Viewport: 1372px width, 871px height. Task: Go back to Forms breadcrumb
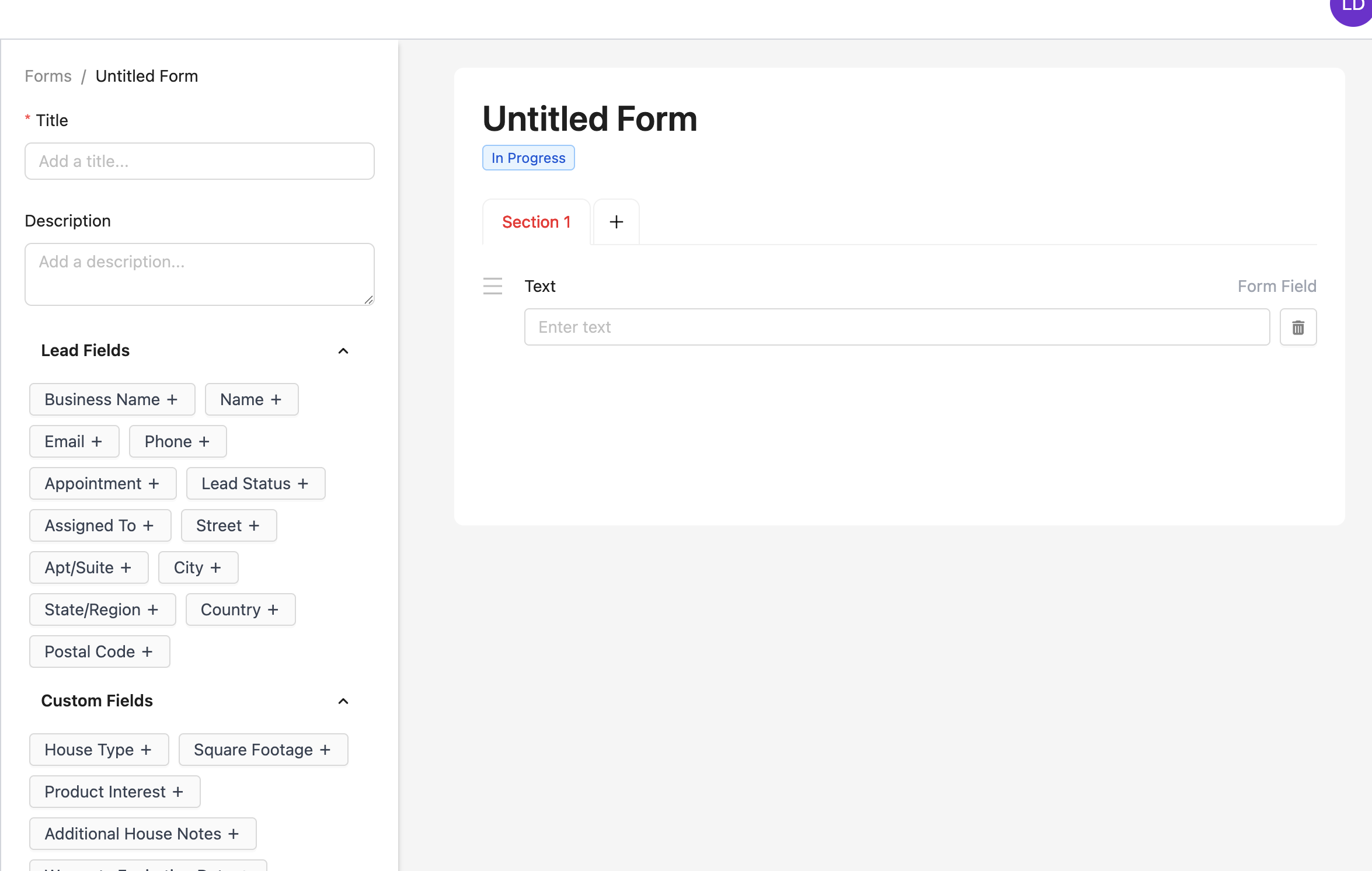pyautogui.click(x=48, y=76)
